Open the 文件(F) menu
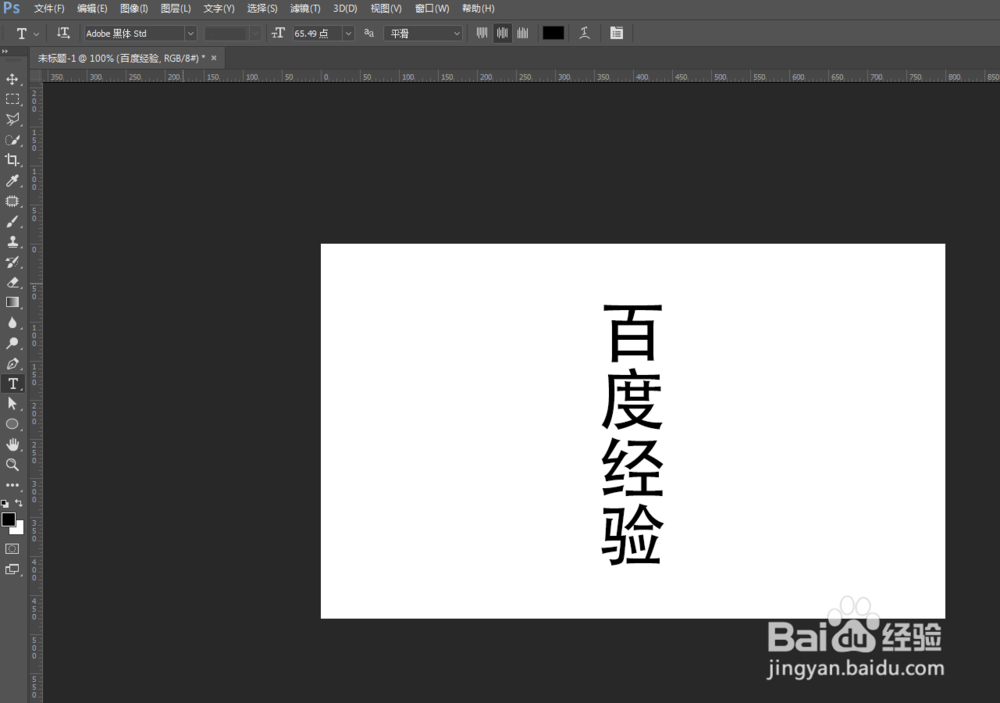The width and height of the screenshot is (1000, 703). (x=50, y=8)
